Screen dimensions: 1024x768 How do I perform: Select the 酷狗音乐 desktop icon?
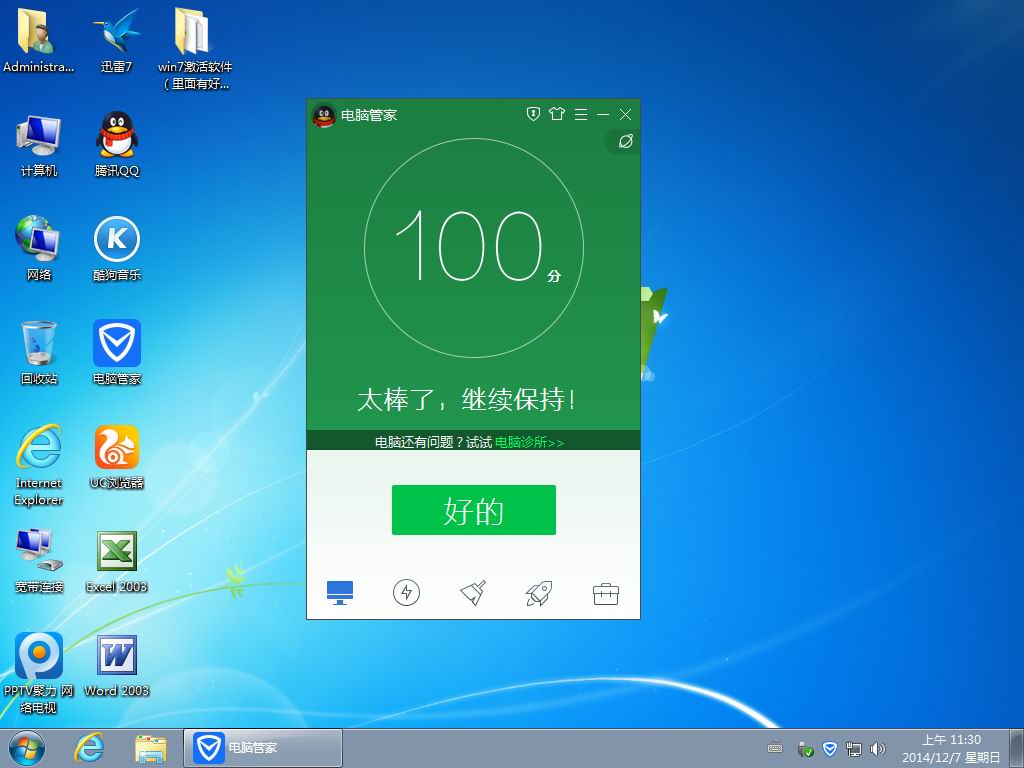point(117,247)
